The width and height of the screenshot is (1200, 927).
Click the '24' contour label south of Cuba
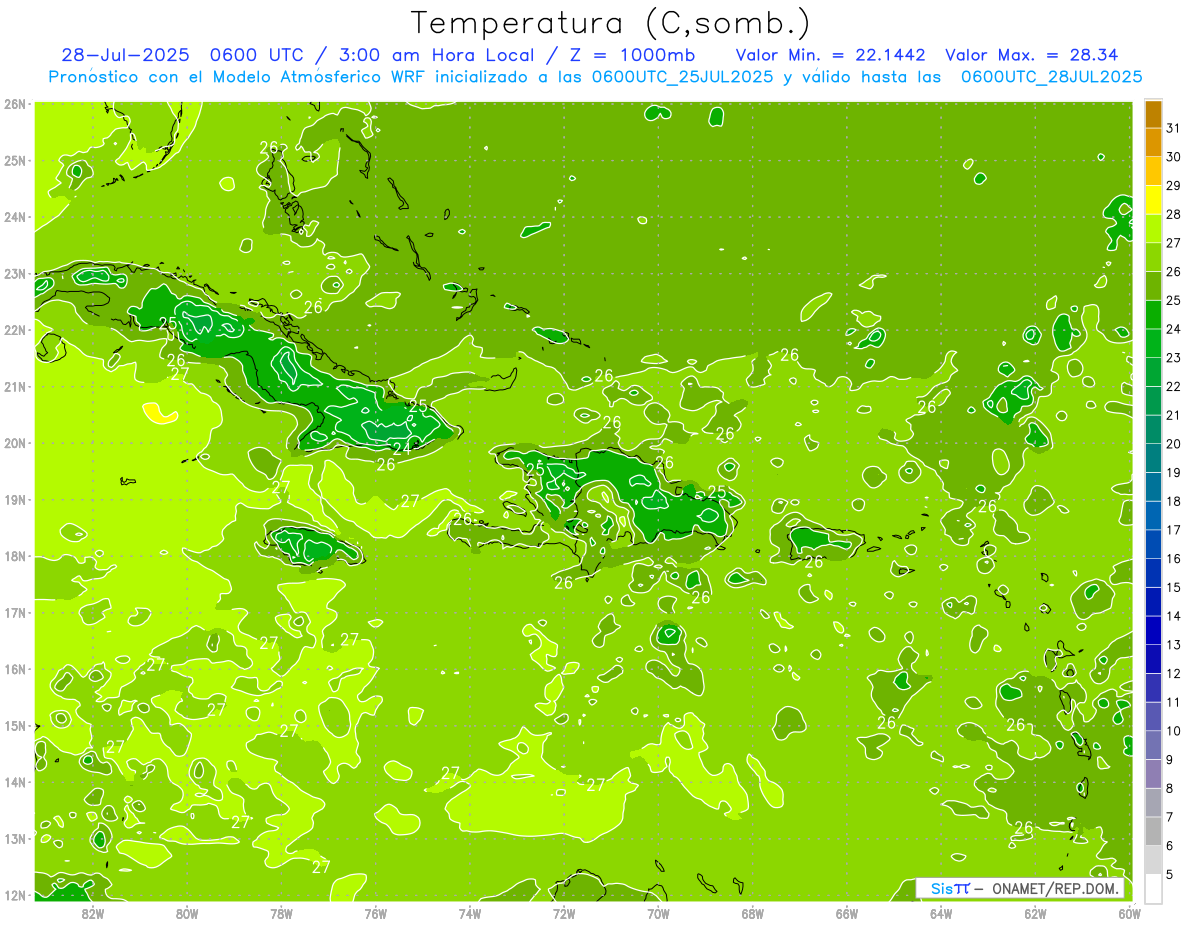pyautogui.click(x=401, y=449)
